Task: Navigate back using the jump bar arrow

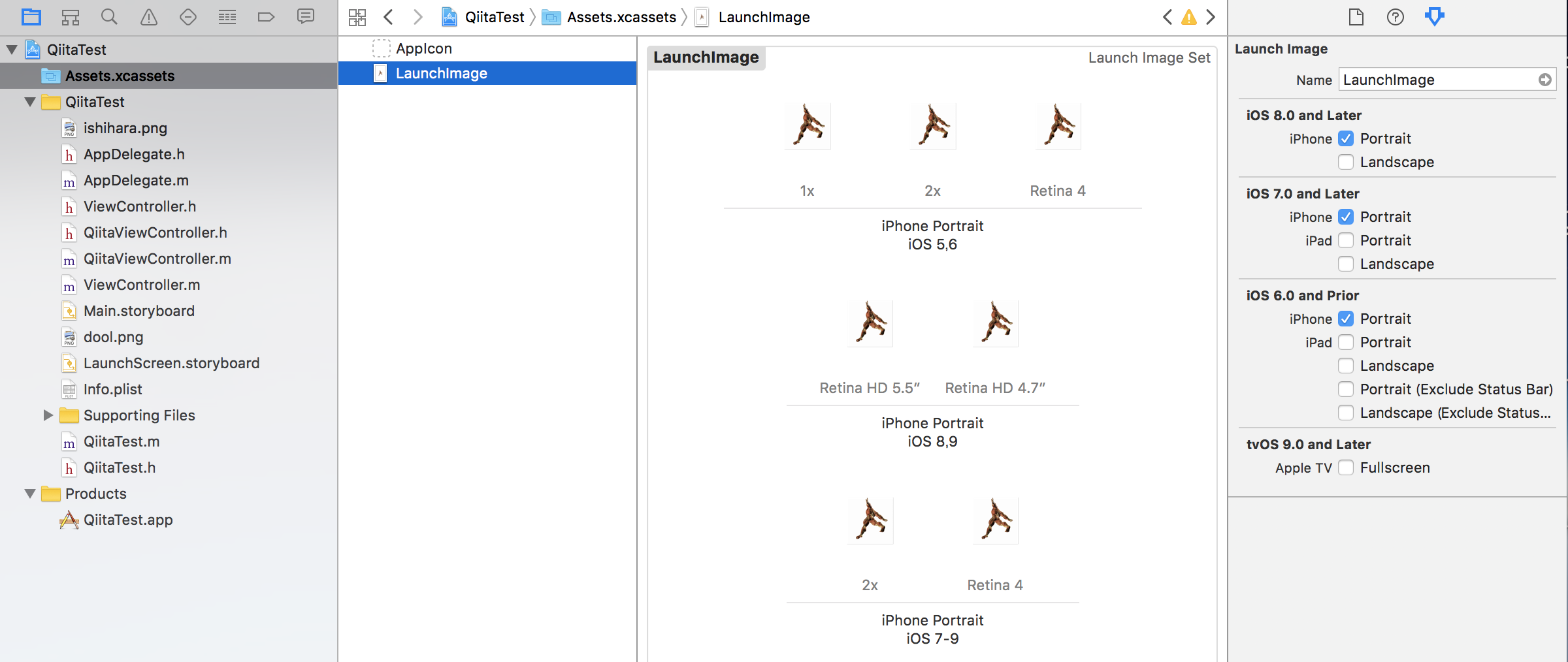Action: pyautogui.click(x=388, y=17)
